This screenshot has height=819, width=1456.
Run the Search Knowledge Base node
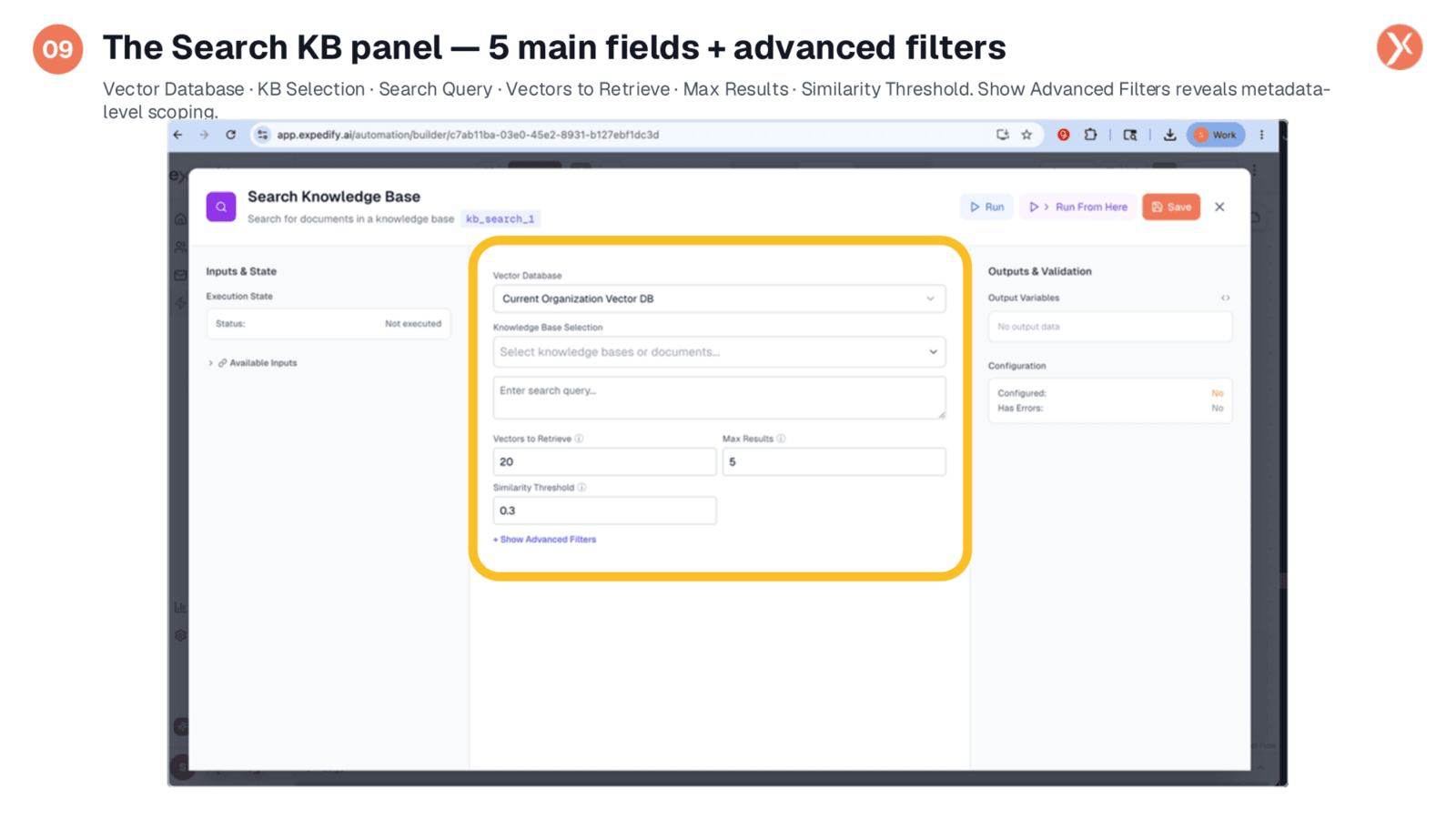[x=986, y=207]
